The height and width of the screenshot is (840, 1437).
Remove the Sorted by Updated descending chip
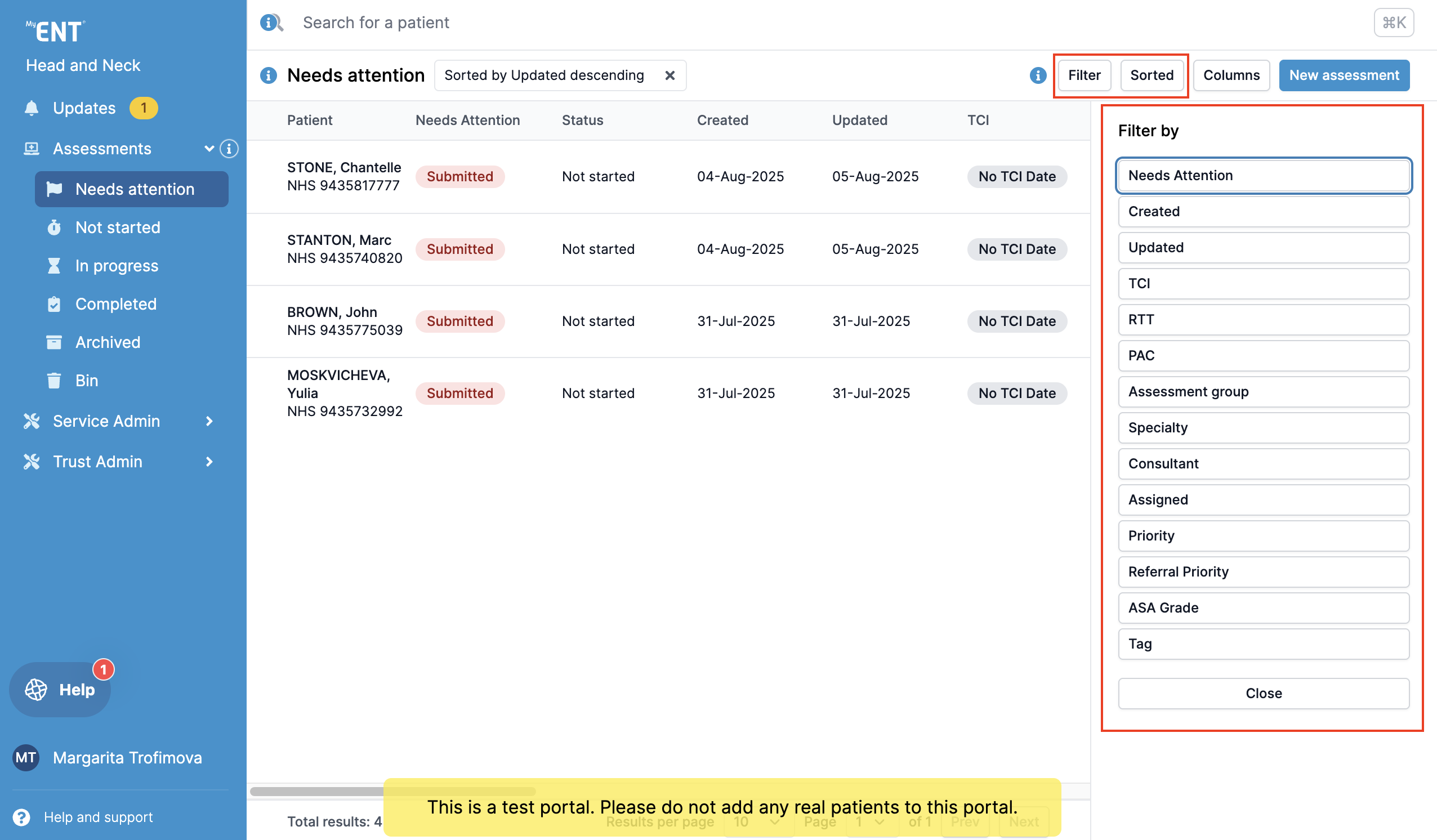[x=670, y=75]
